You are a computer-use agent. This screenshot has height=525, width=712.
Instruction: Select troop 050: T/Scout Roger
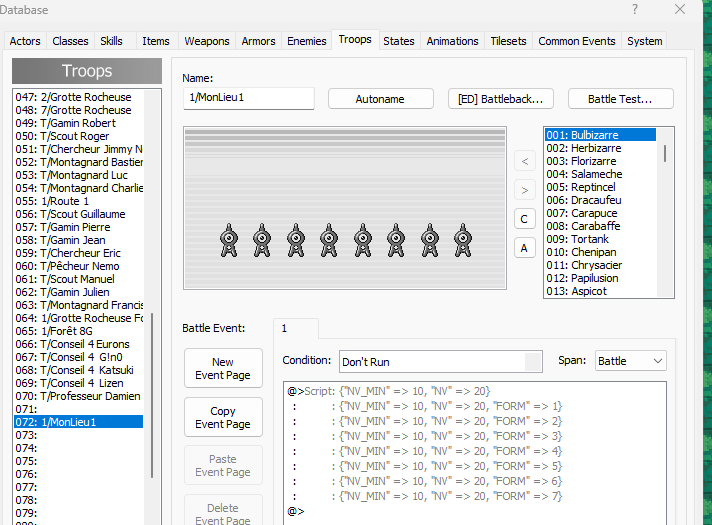[79, 136]
